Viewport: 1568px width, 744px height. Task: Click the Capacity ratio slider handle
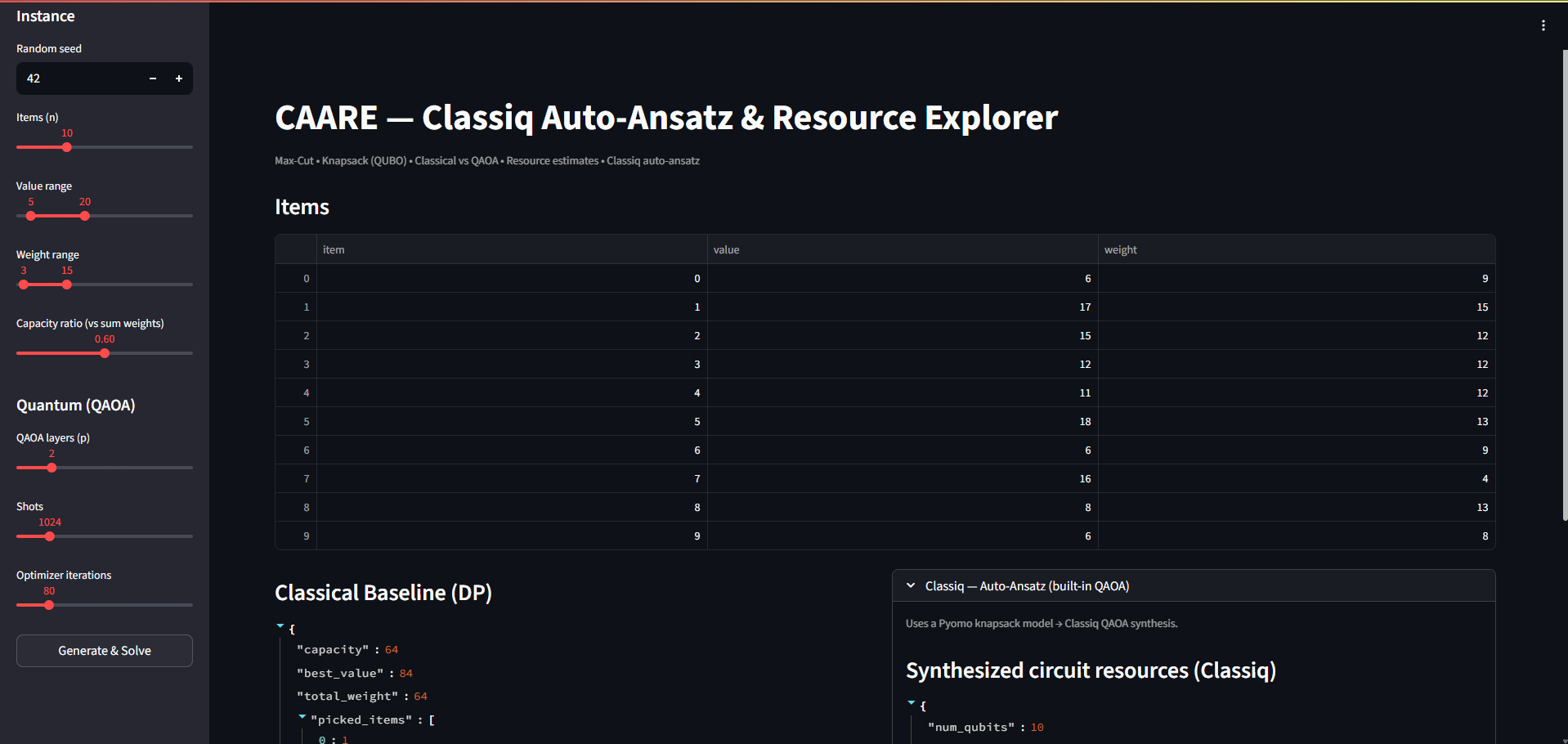(105, 353)
